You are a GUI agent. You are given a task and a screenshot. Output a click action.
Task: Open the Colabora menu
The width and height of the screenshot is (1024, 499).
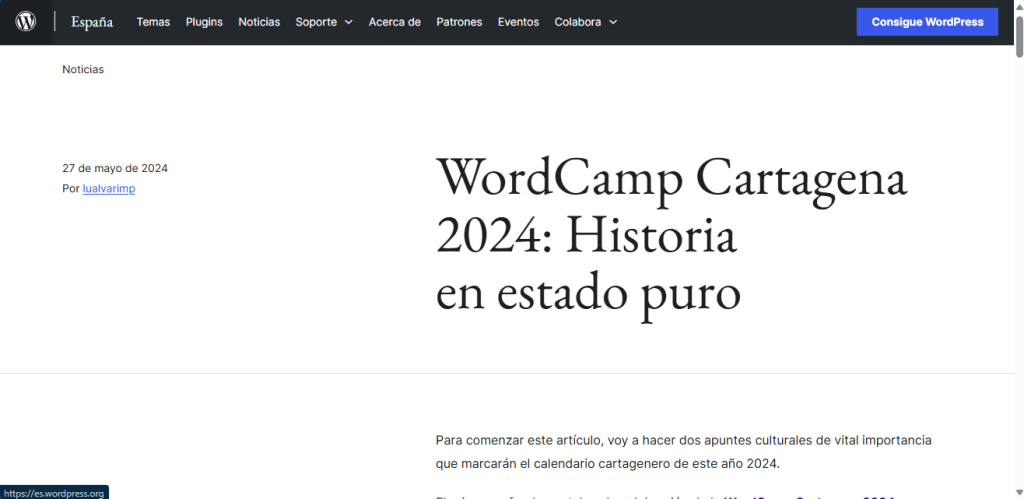click(578, 22)
